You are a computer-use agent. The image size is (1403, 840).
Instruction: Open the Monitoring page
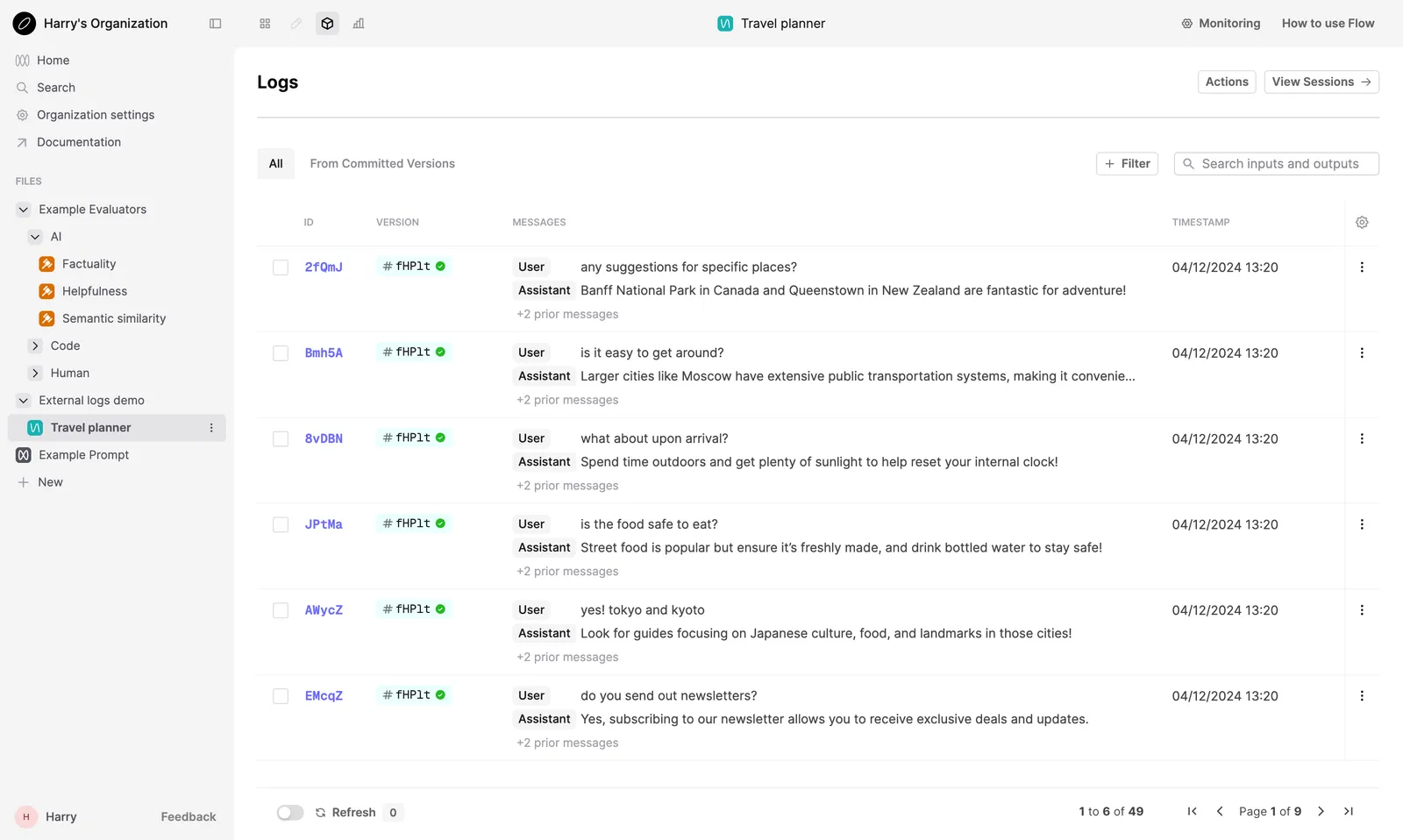click(x=1221, y=24)
